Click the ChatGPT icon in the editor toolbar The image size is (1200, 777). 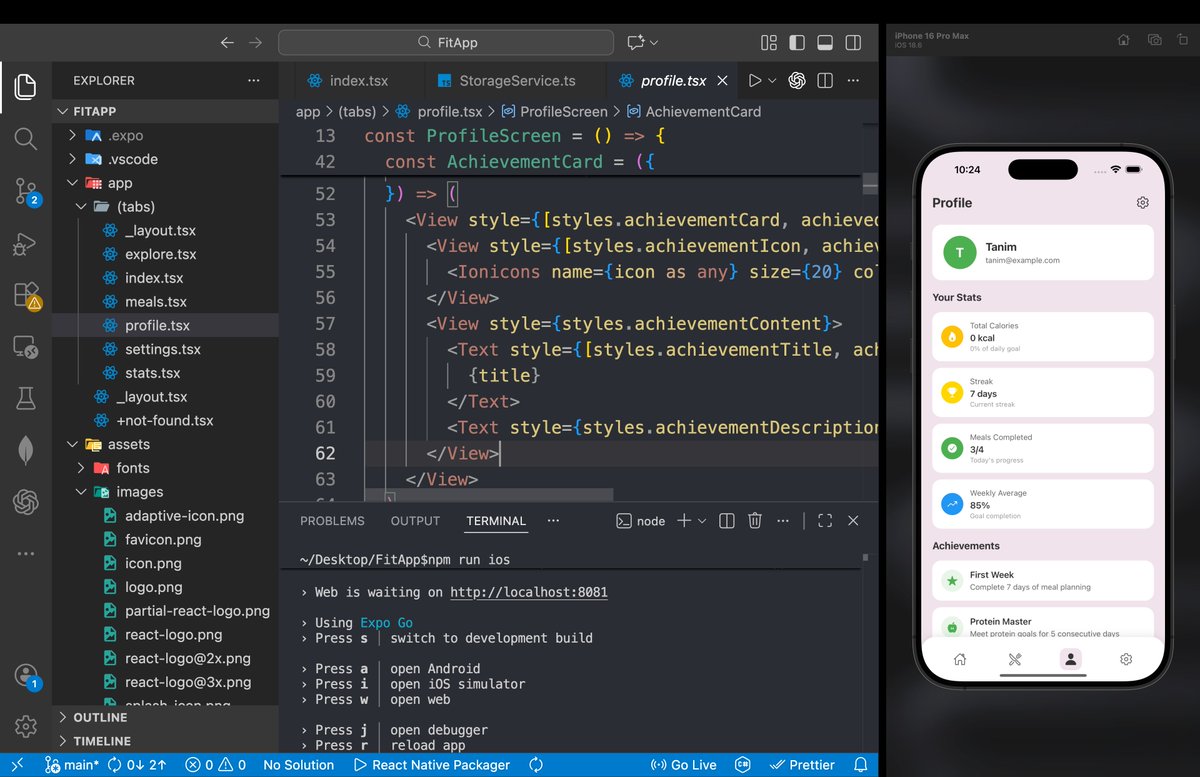pyautogui.click(x=797, y=81)
